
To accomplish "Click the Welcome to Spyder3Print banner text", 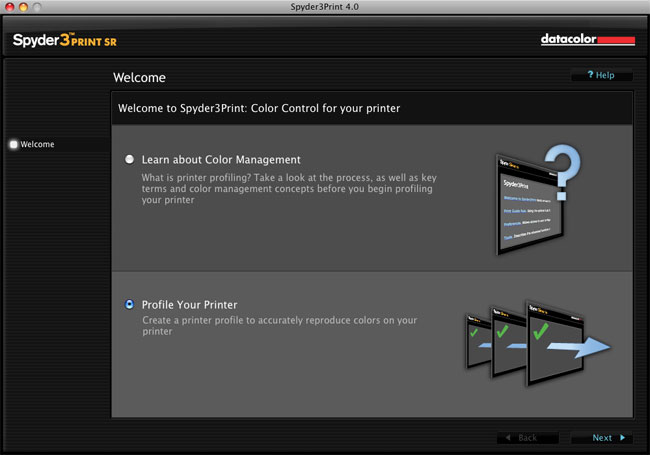I will click(x=259, y=108).
